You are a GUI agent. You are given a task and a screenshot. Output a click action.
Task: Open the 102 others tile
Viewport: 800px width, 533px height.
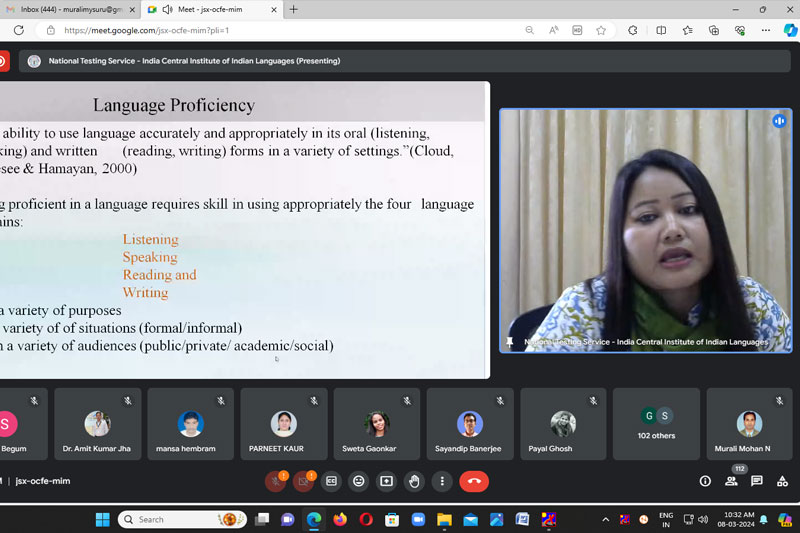click(x=656, y=424)
